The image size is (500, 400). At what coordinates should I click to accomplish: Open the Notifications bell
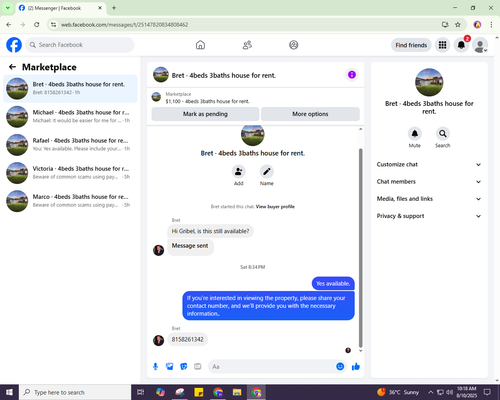click(461, 45)
